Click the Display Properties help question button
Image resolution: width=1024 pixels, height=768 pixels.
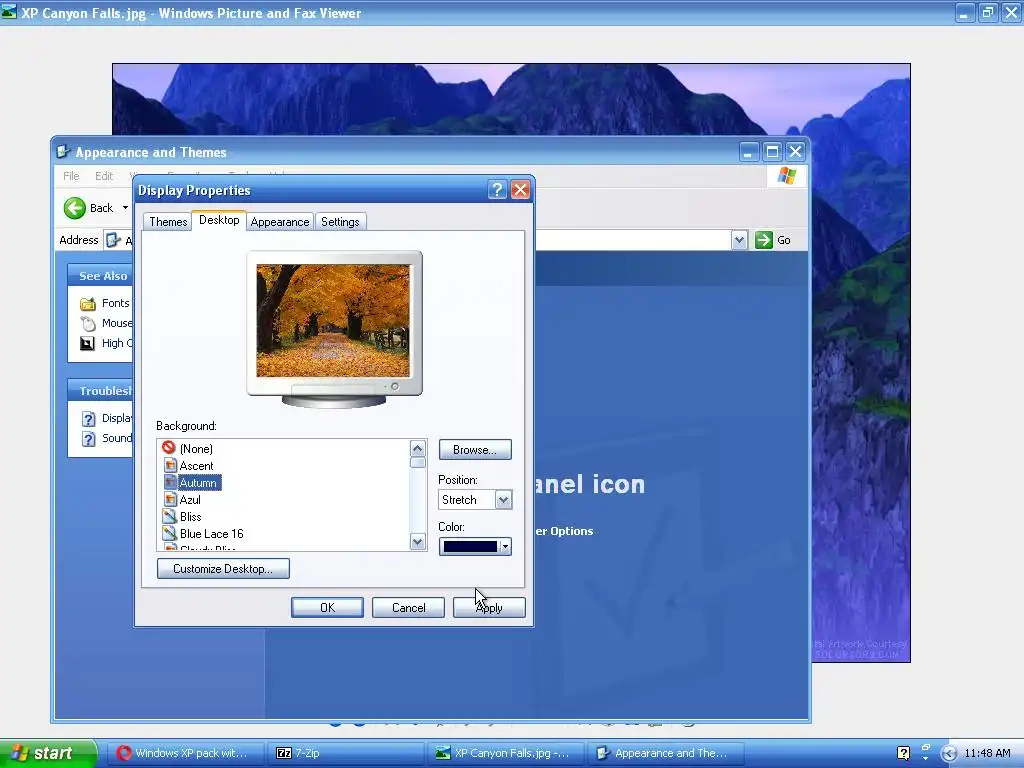(497, 190)
